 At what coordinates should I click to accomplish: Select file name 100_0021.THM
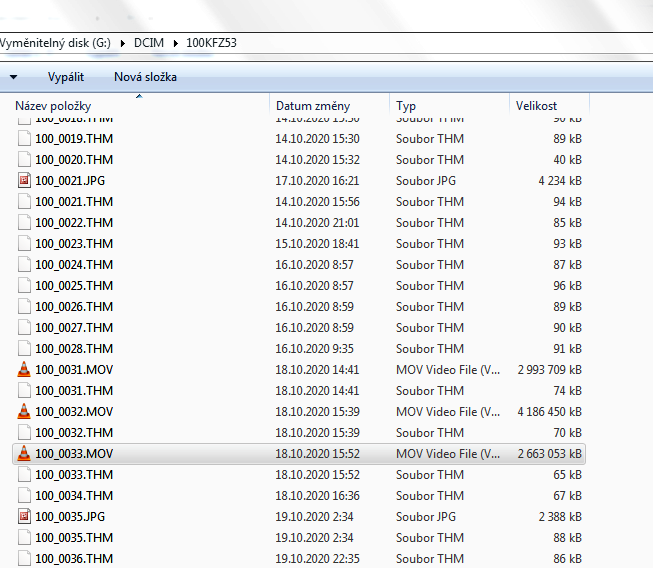click(x=74, y=202)
